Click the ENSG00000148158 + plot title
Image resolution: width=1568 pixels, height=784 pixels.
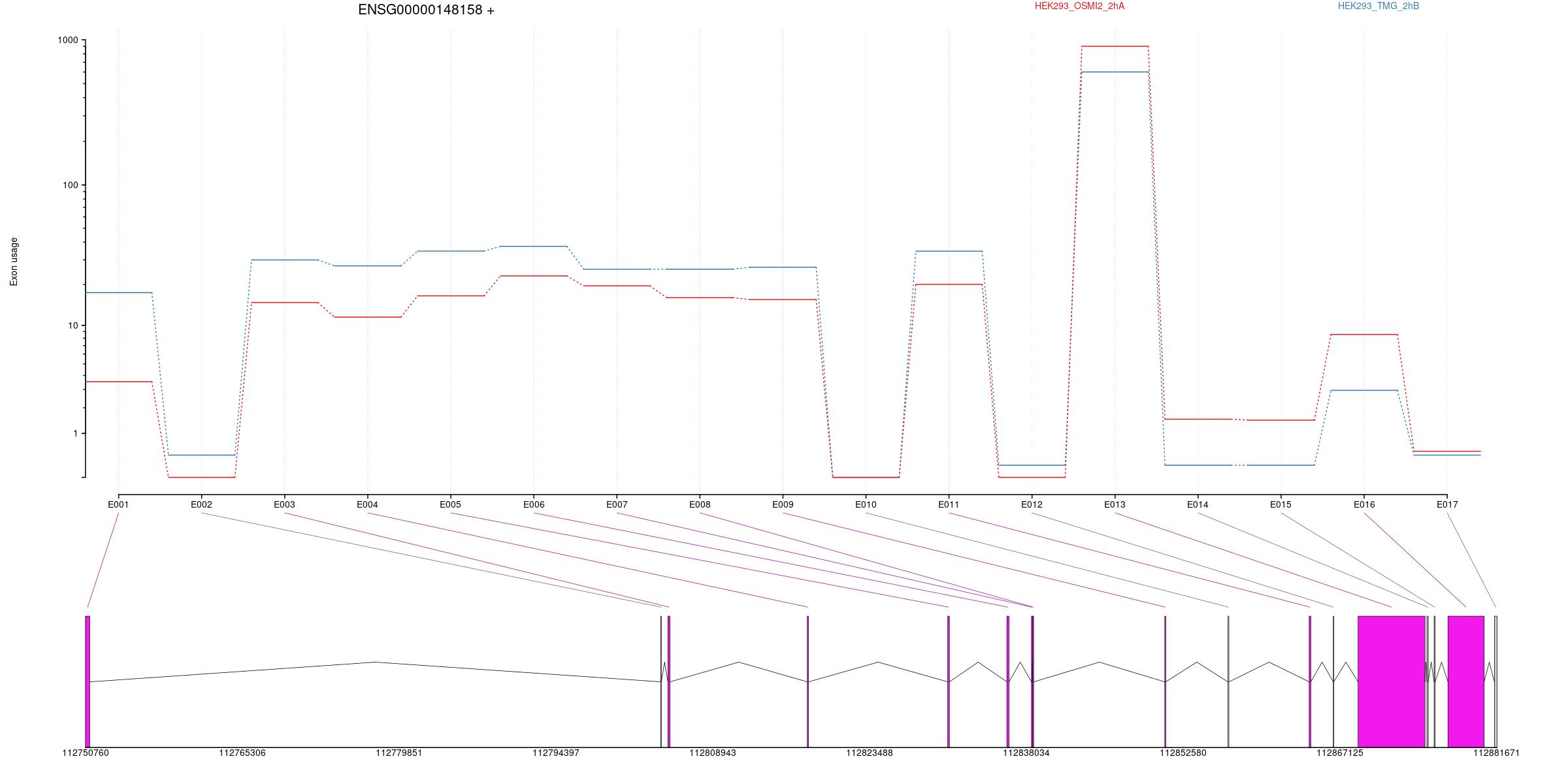point(426,10)
